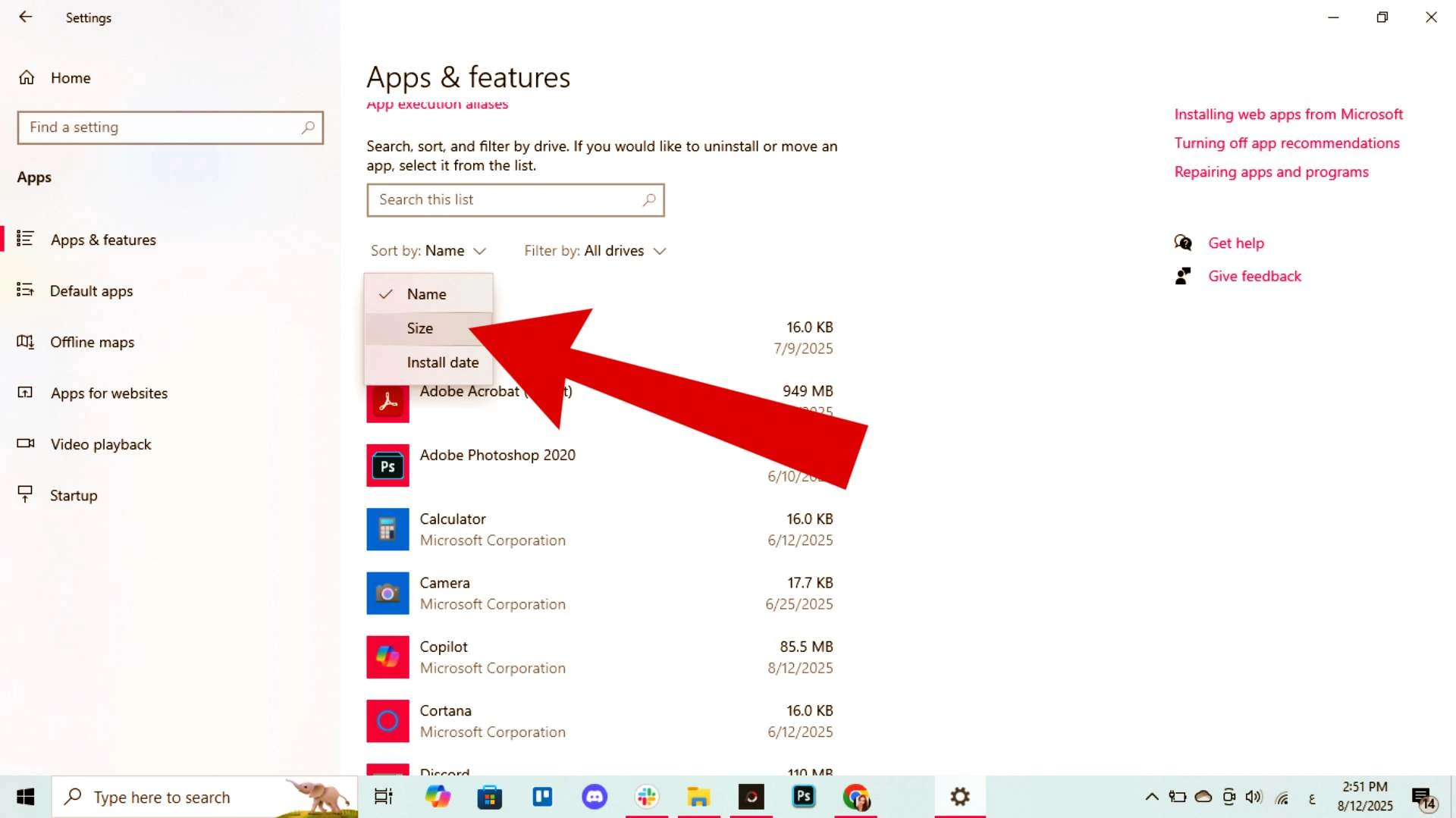This screenshot has height=818, width=1456.
Task: Click the taskbar Type here to search box
Action: pyautogui.click(x=205, y=797)
